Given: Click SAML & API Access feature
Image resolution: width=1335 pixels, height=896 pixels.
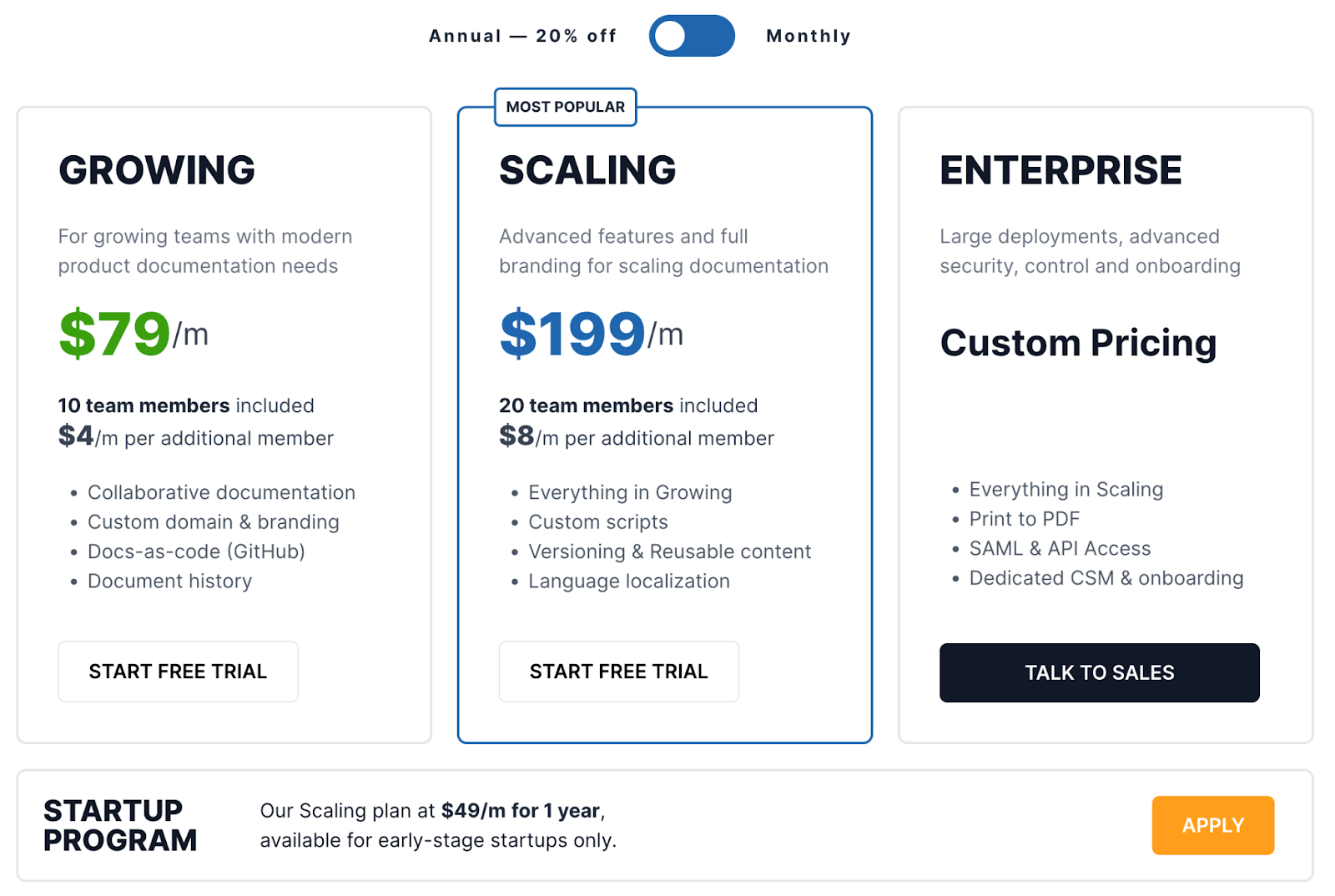Looking at the screenshot, I should (x=1059, y=548).
